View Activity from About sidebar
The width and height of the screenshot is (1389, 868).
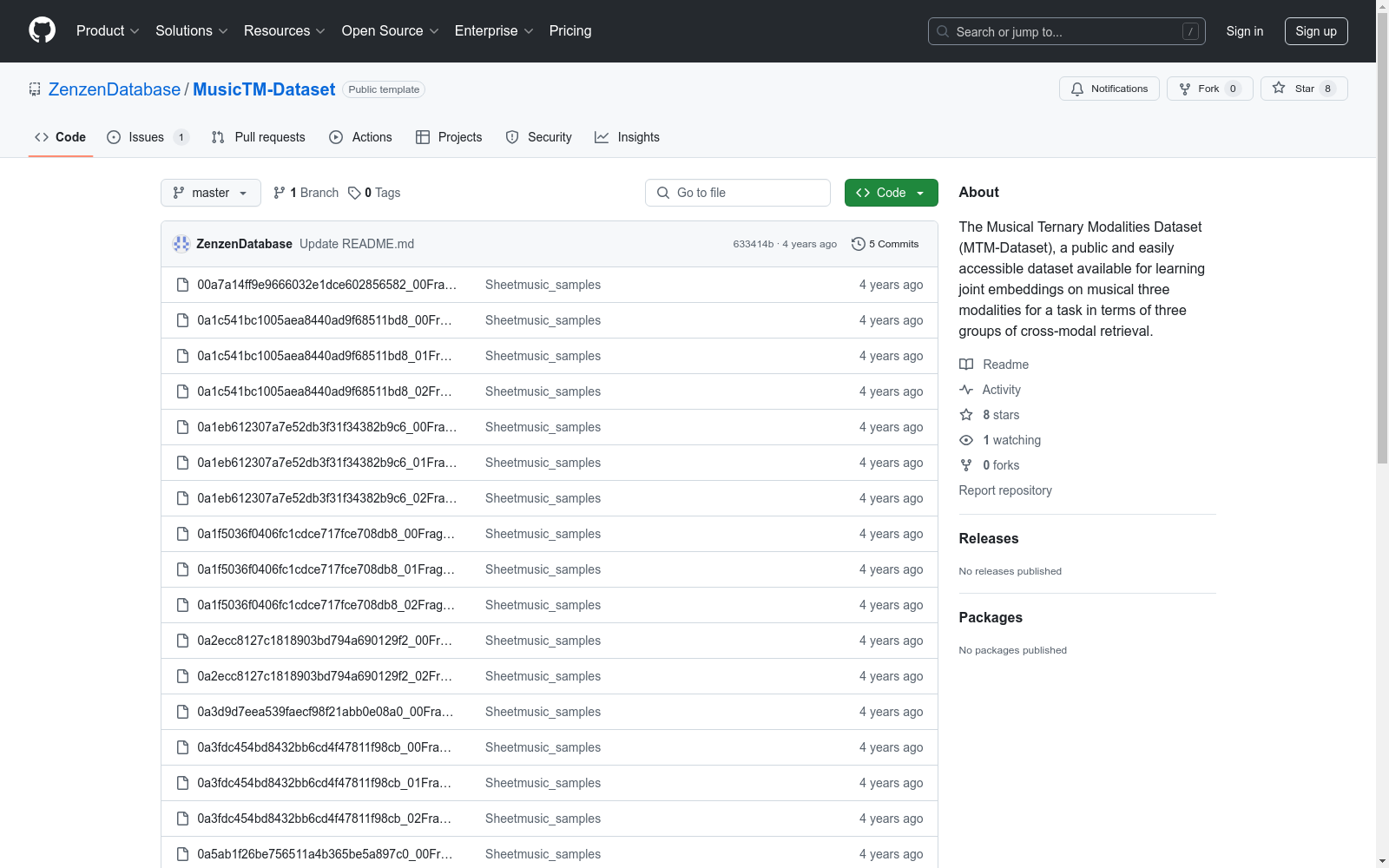1001,390
